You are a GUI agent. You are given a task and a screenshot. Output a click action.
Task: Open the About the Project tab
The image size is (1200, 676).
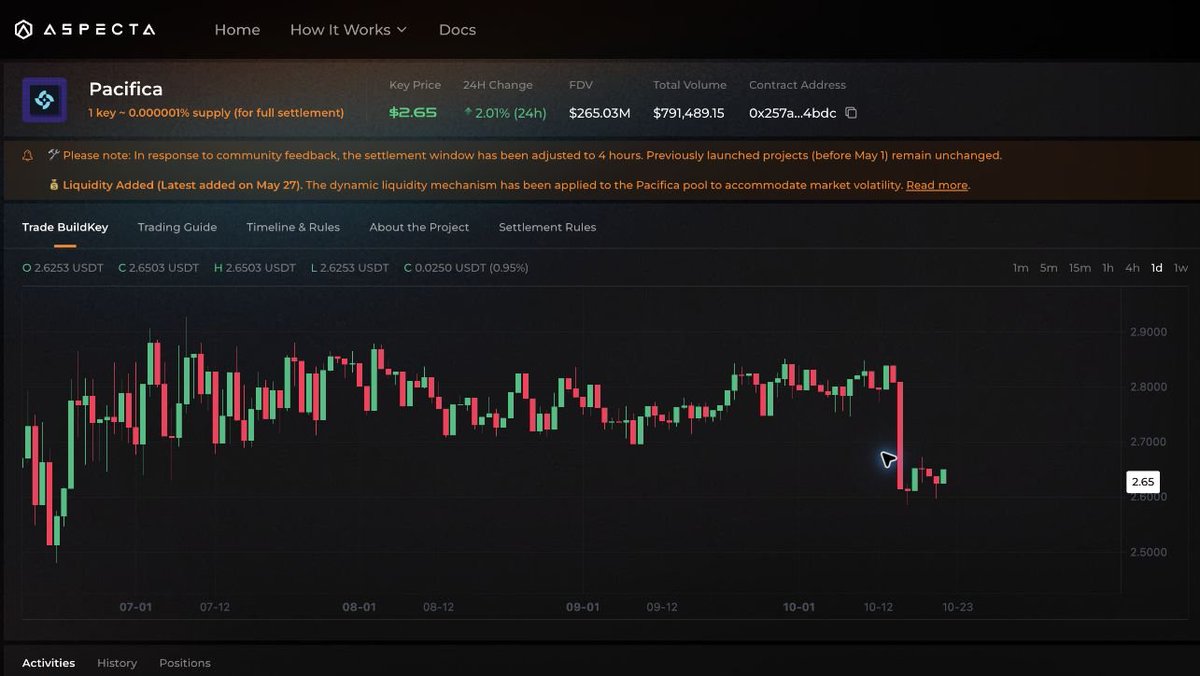(x=419, y=227)
